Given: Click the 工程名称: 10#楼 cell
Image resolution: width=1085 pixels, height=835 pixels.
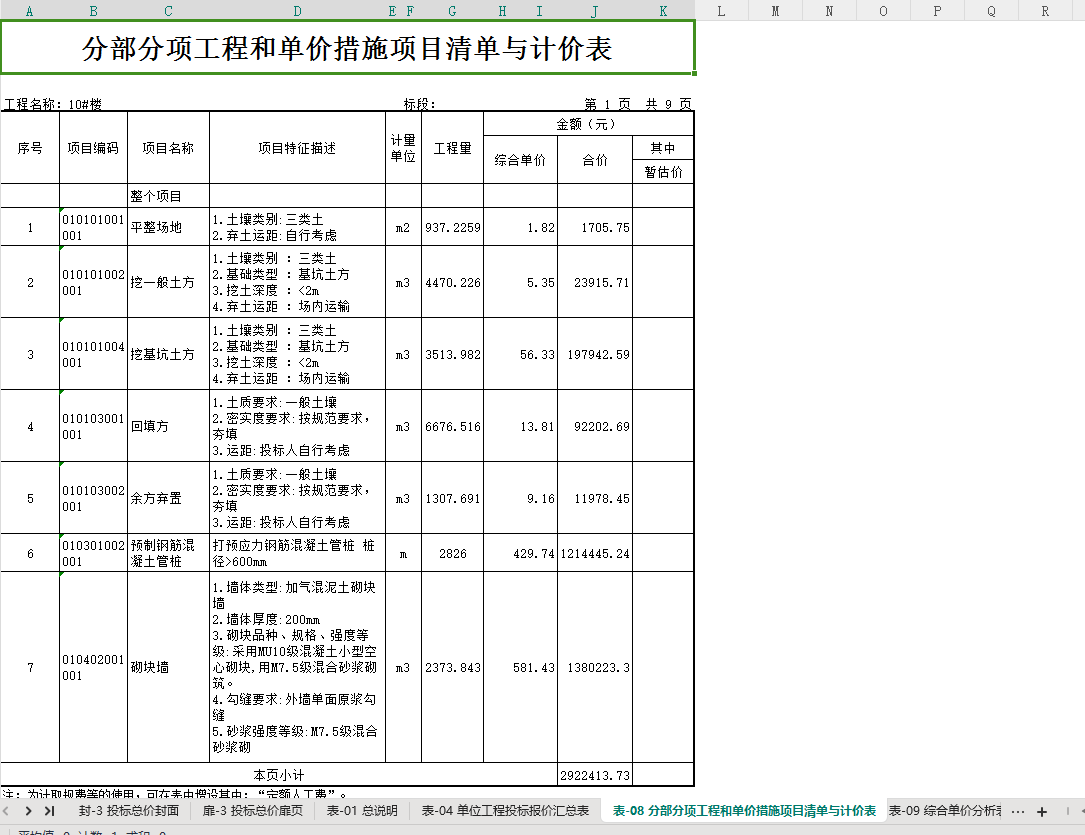Looking at the screenshot, I should tap(53, 104).
